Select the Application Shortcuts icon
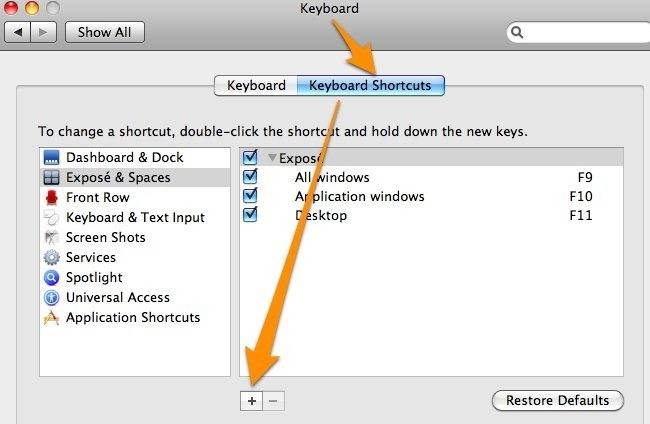Image resolution: width=650 pixels, height=424 pixels. [x=51, y=317]
